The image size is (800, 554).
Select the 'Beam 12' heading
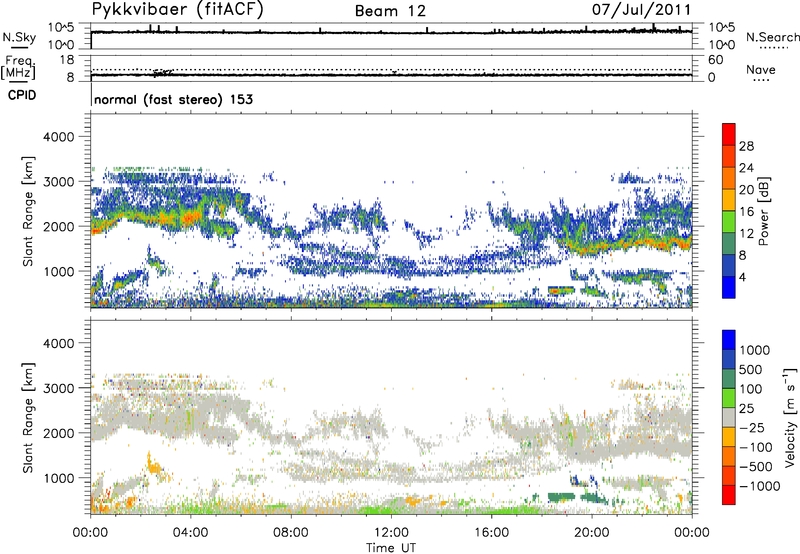click(x=390, y=11)
